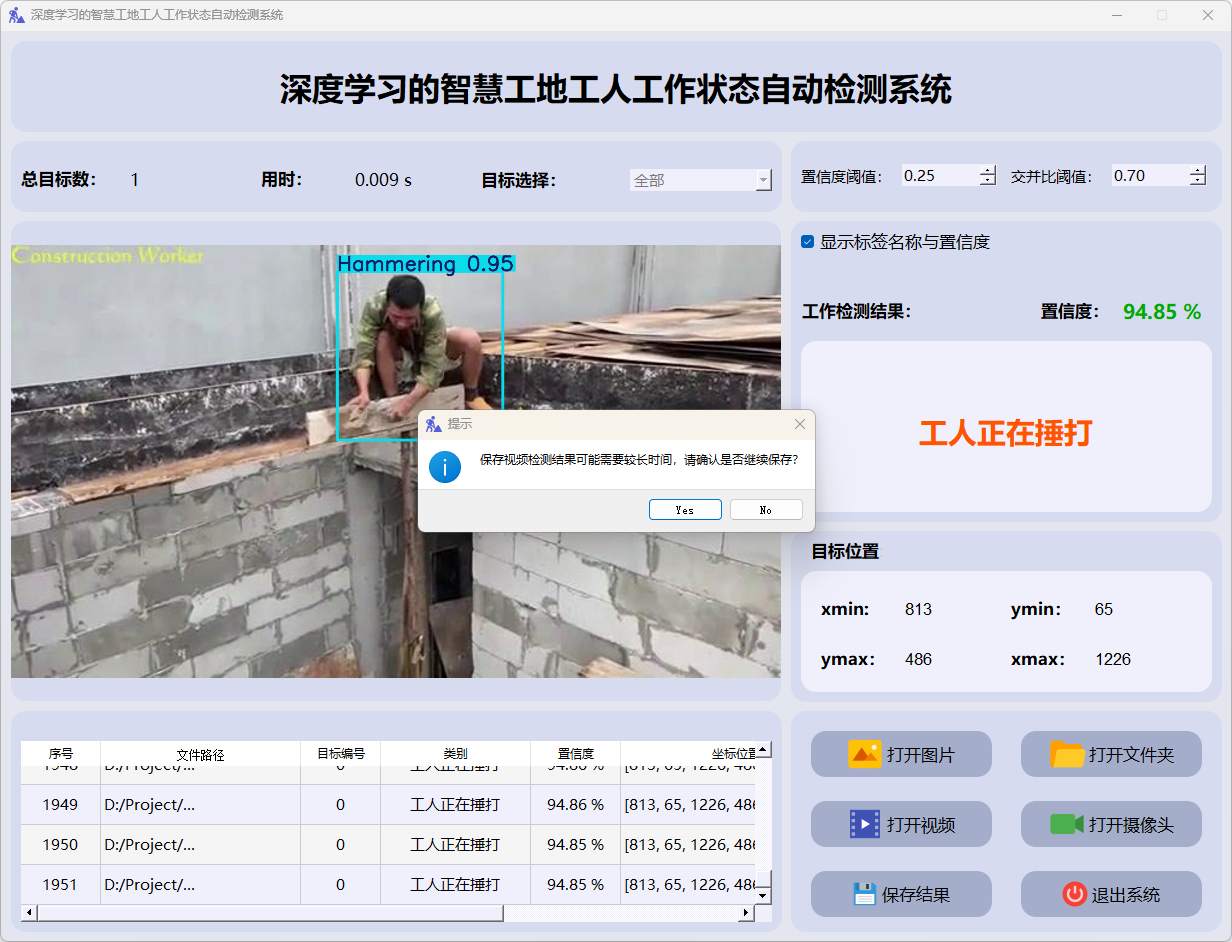Click the 置信度 column header in table

point(575,754)
